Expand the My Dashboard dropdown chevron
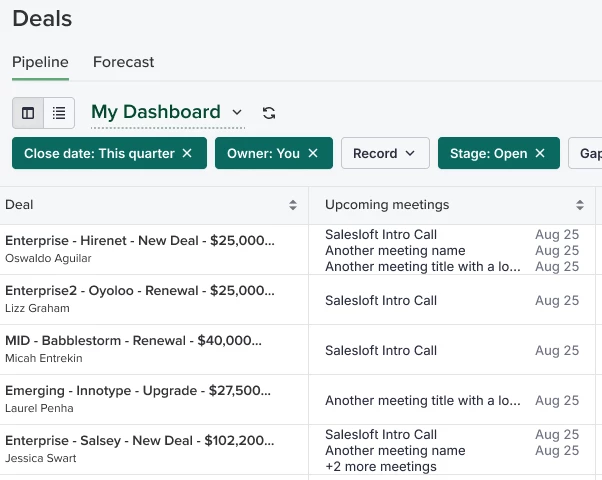The height and width of the screenshot is (480, 602). coord(237,112)
